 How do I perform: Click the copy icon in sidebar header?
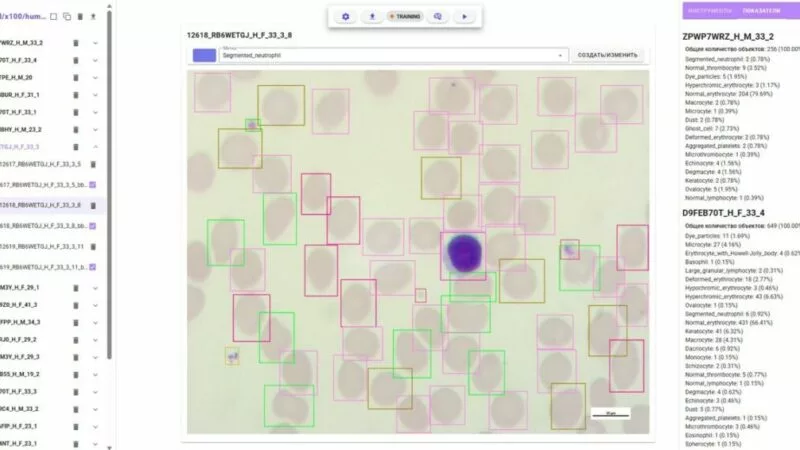(x=67, y=16)
